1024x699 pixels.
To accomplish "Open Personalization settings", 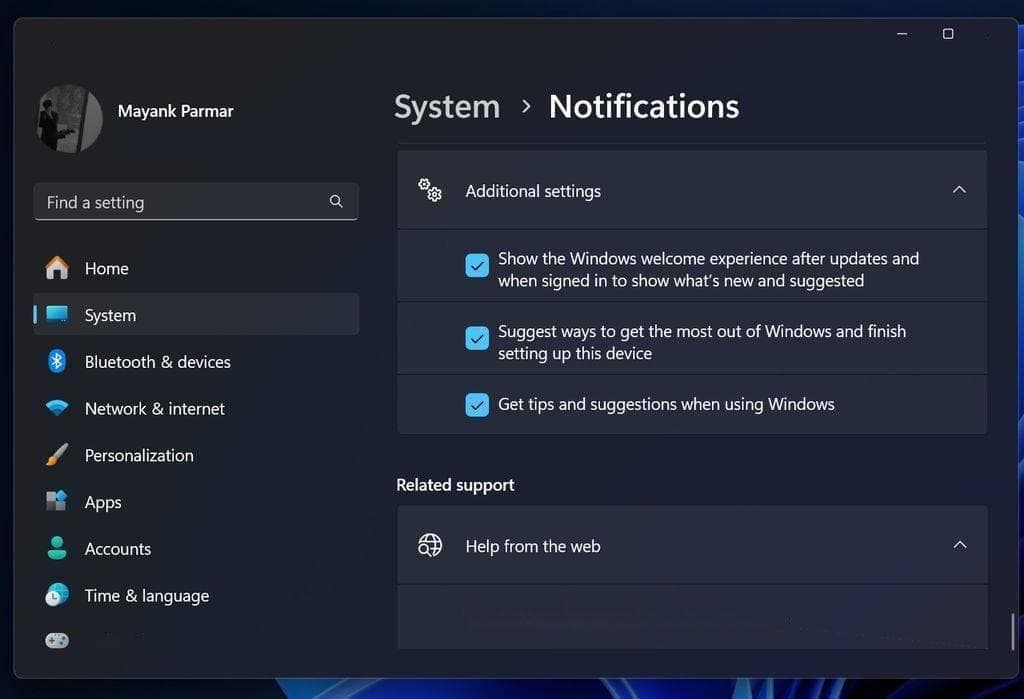I will click(196, 455).
